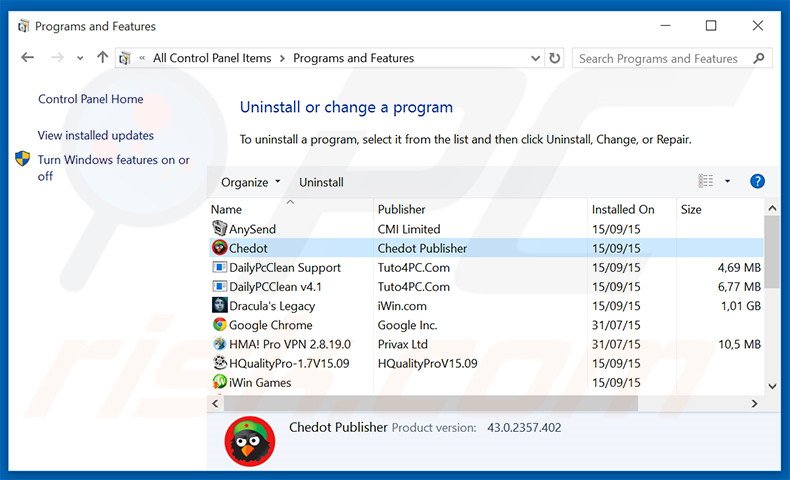The height and width of the screenshot is (480, 790).
Task: Click the 1,01 GB size value
Action: pos(741,306)
